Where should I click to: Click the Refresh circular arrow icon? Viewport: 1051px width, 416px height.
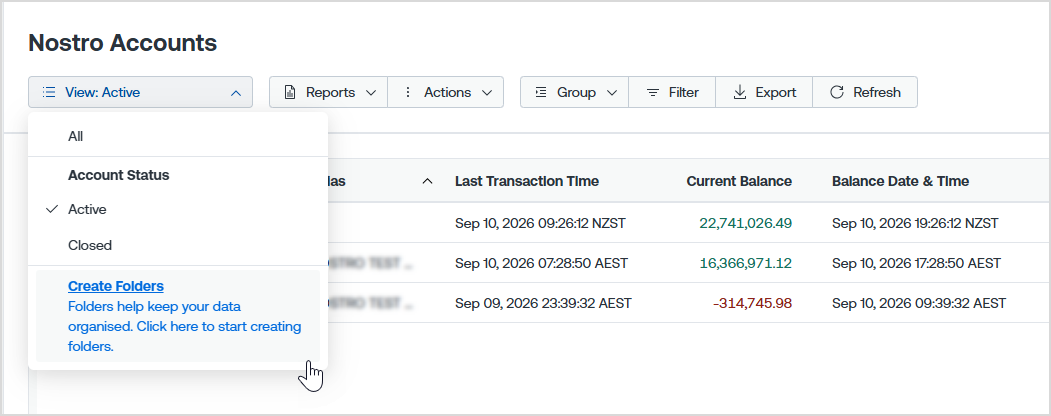click(x=837, y=92)
